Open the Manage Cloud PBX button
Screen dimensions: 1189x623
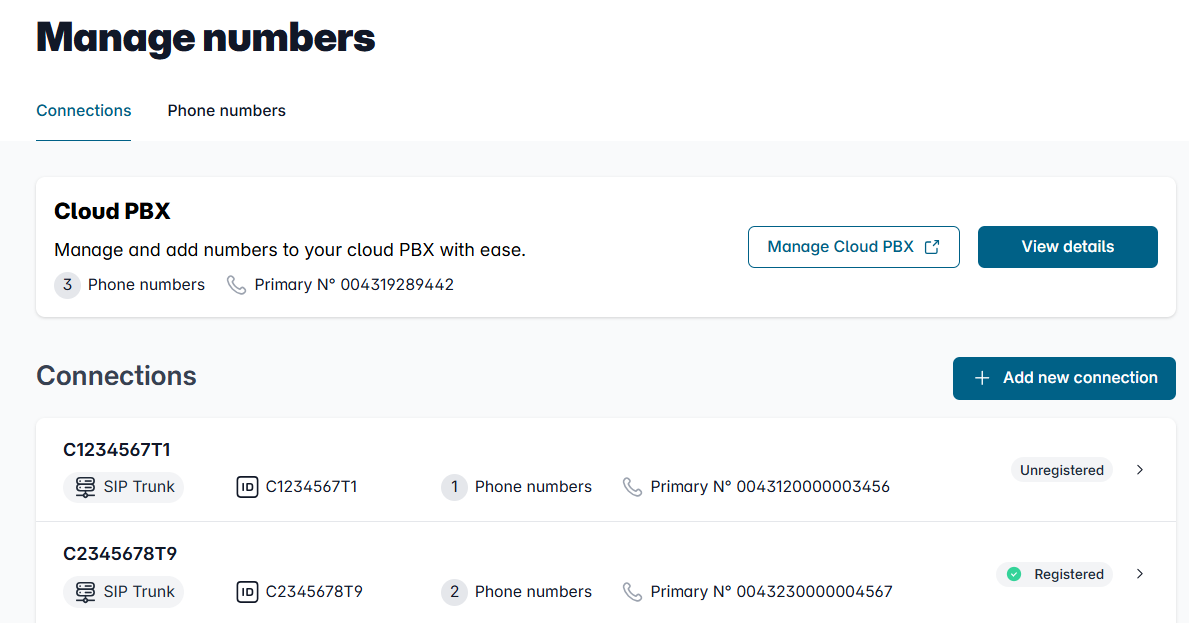(853, 247)
